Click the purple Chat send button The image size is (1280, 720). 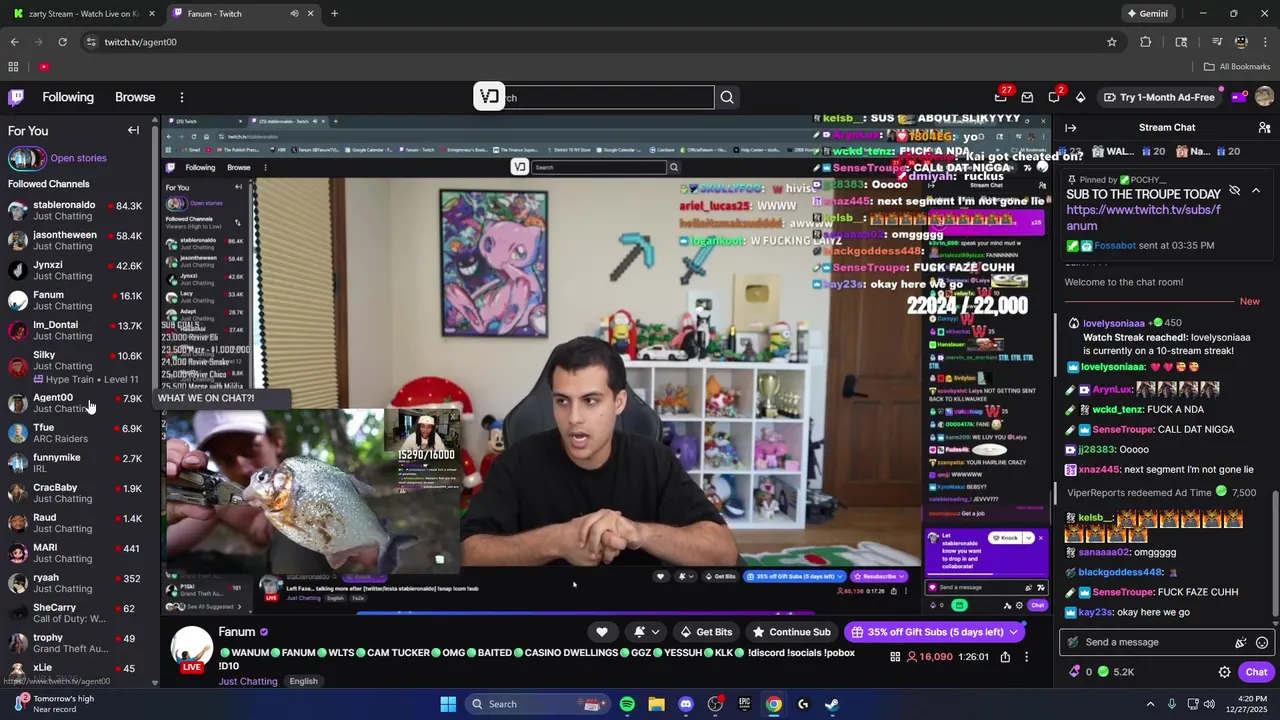(1257, 672)
